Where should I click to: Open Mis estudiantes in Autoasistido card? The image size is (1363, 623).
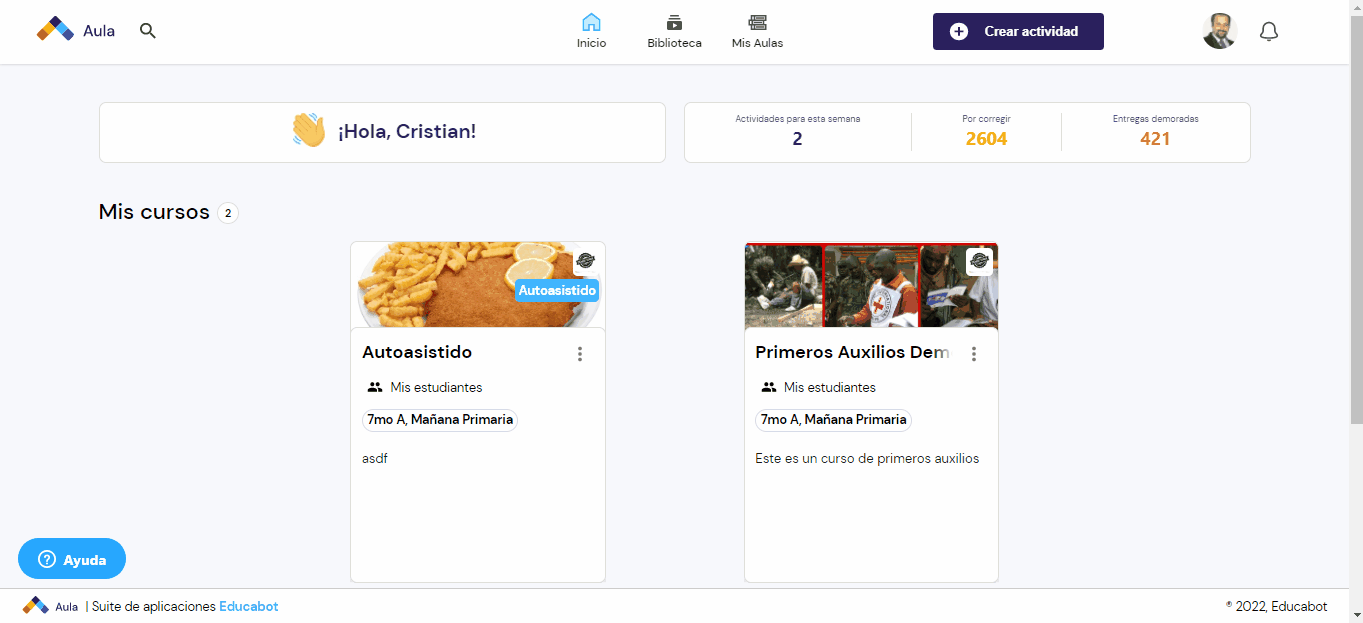pyautogui.click(x=436, y=387)
